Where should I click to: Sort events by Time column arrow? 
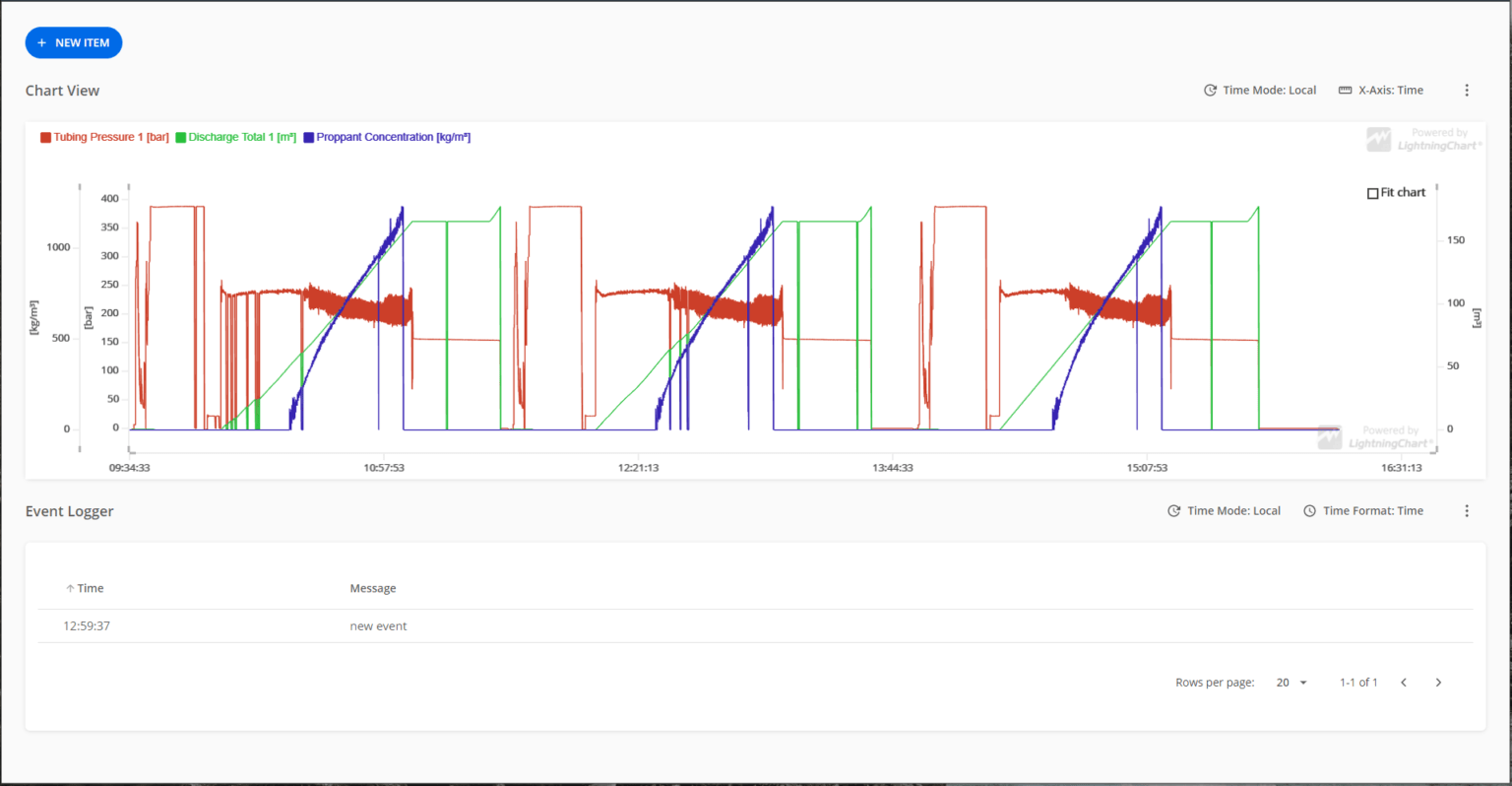point(70,589)
